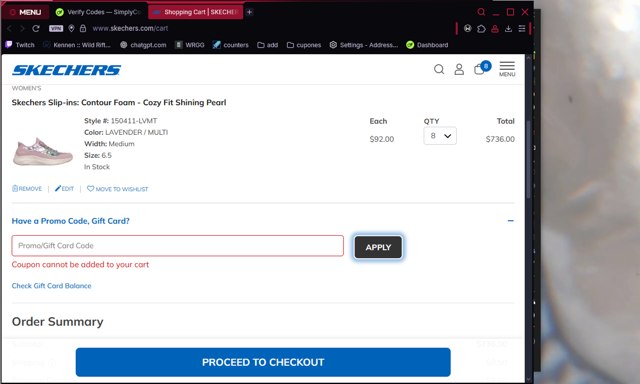The width and height of the screenshot is (640, 384).
Task: Open a new browser tab
Action: [249, 12]
